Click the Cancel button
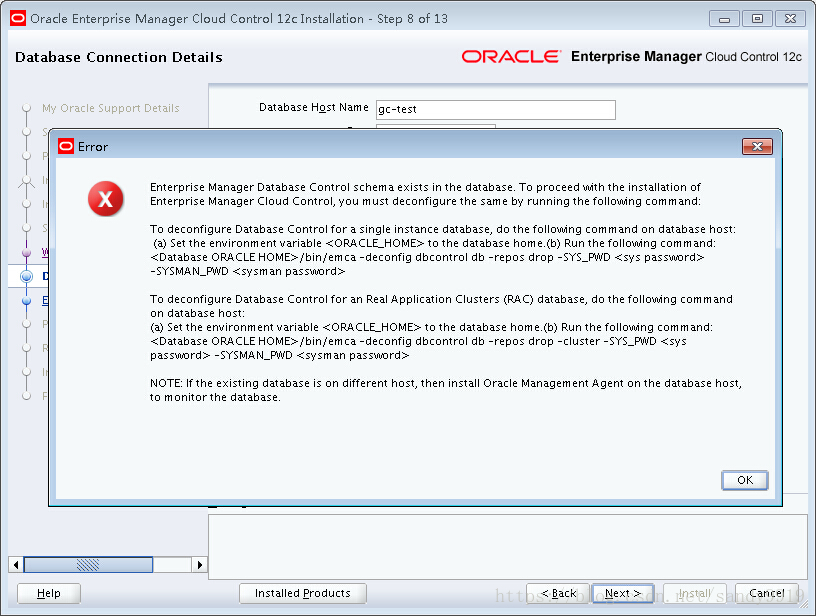This screenshot has width=816, height=616. click(x=767, y=593)
